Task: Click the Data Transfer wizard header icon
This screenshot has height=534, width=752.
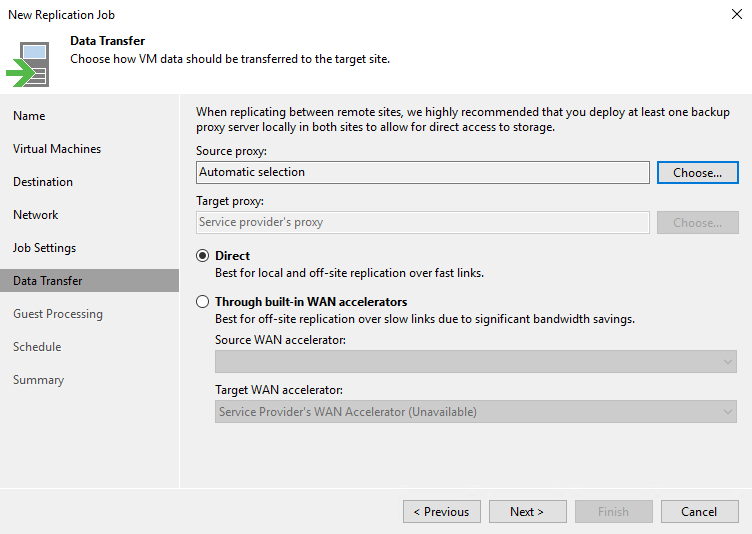Action: click(28, 63)
